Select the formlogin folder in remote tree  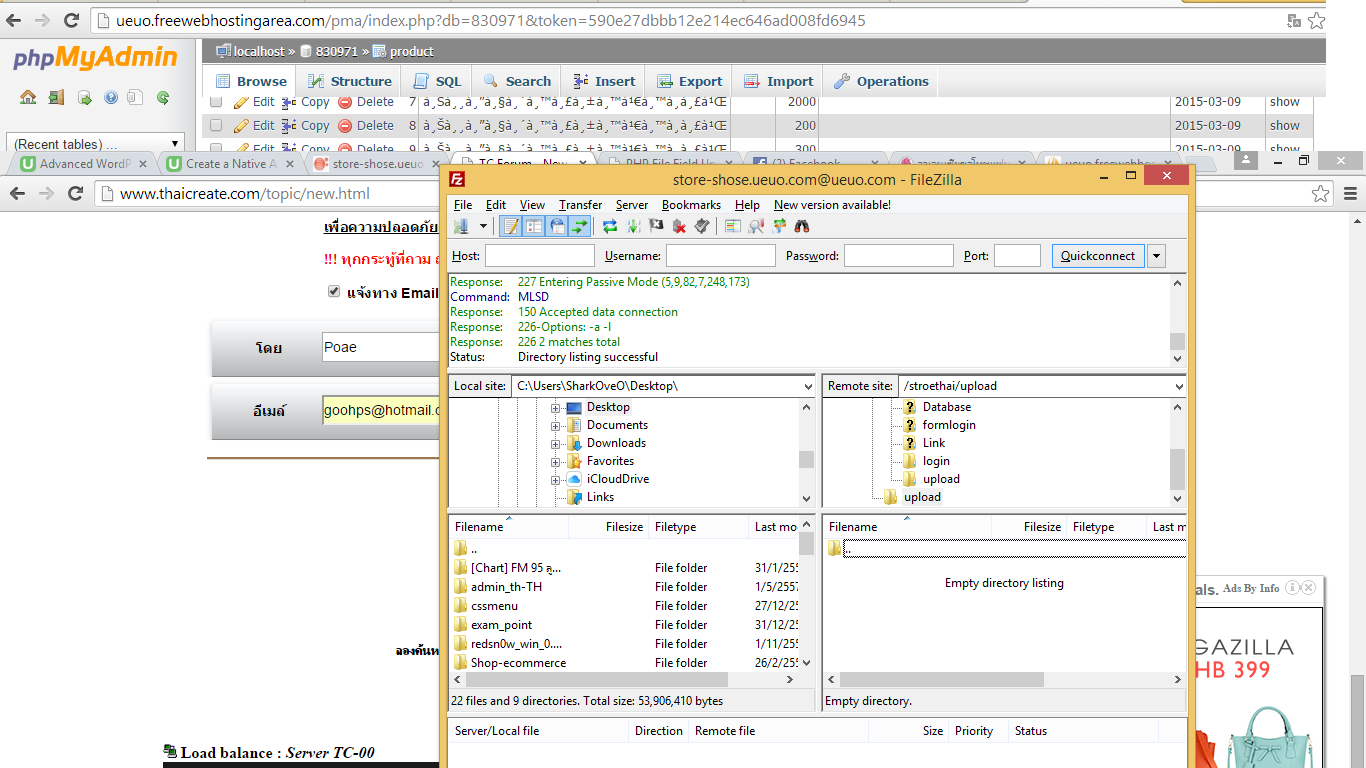949,425
